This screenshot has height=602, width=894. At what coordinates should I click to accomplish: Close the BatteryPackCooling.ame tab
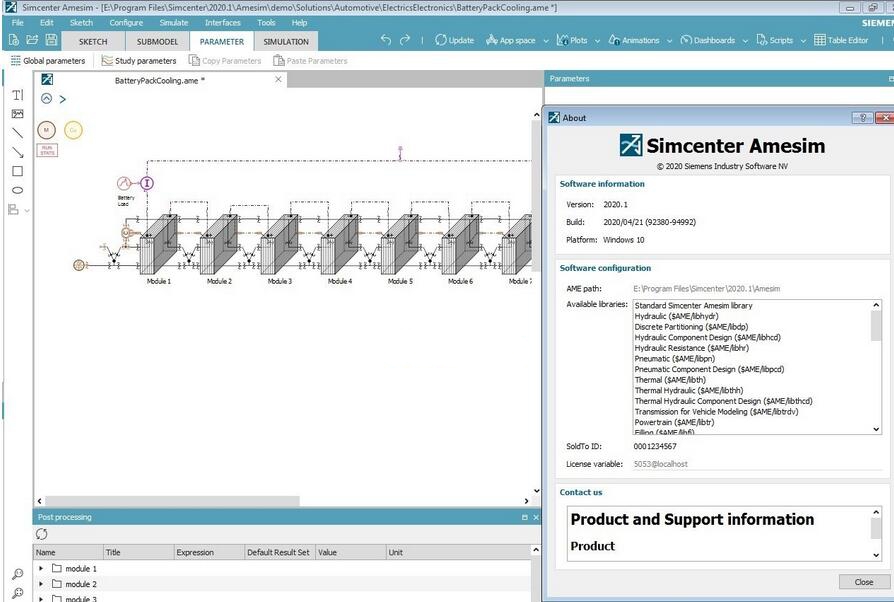click(278, 79)
